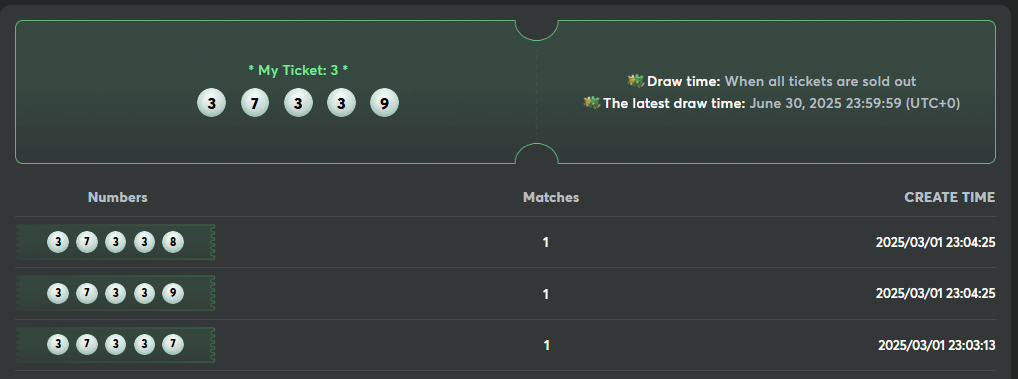Click the Matches column header
This screenshot has height=379, width=1018.
(551, 197)
